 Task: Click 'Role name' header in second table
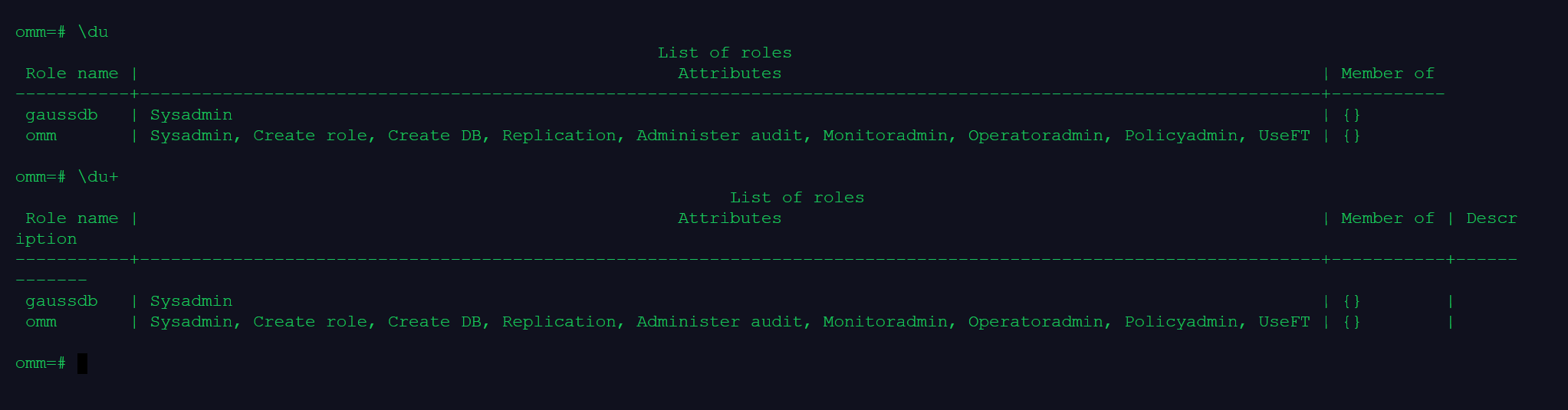tap(72, 218)
